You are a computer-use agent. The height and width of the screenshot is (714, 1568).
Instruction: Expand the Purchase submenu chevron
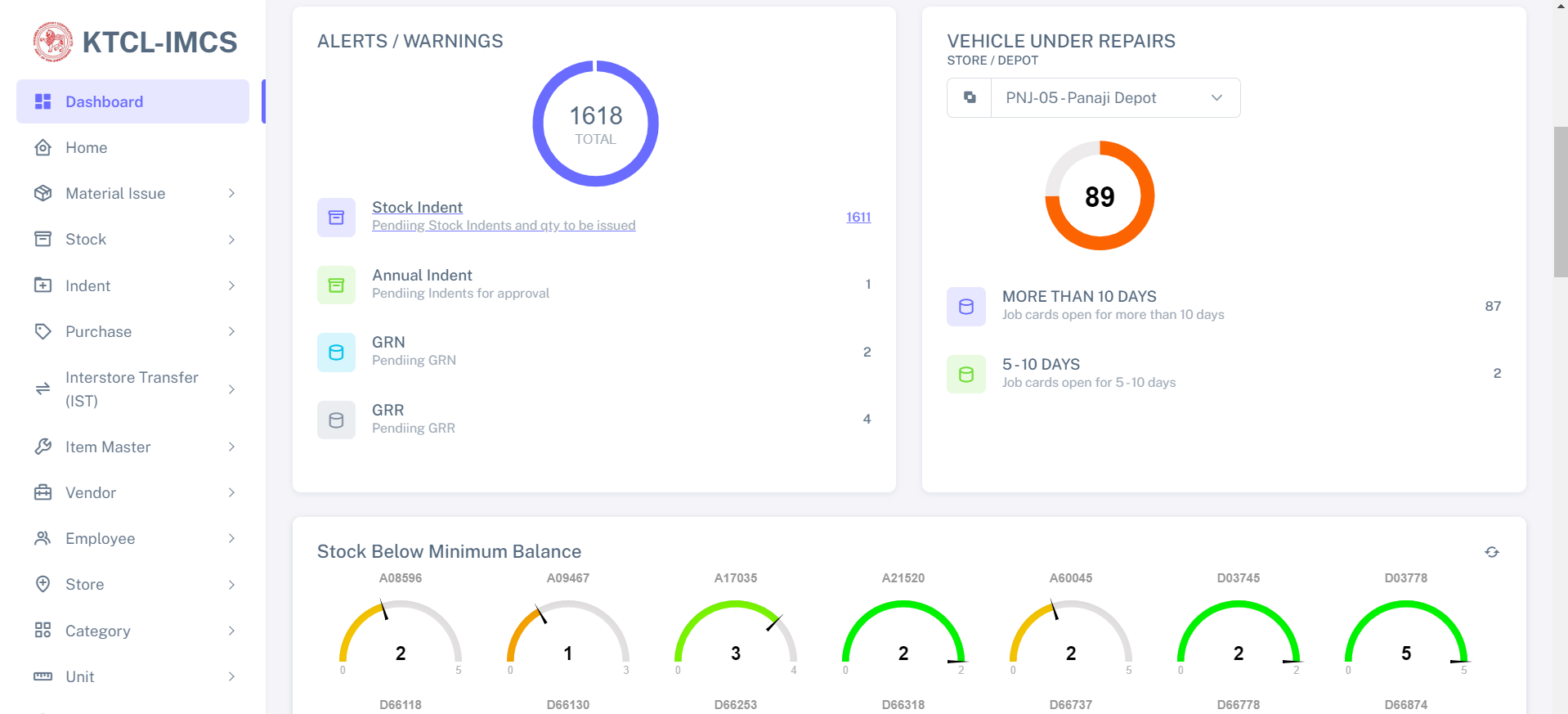point(231,332)
